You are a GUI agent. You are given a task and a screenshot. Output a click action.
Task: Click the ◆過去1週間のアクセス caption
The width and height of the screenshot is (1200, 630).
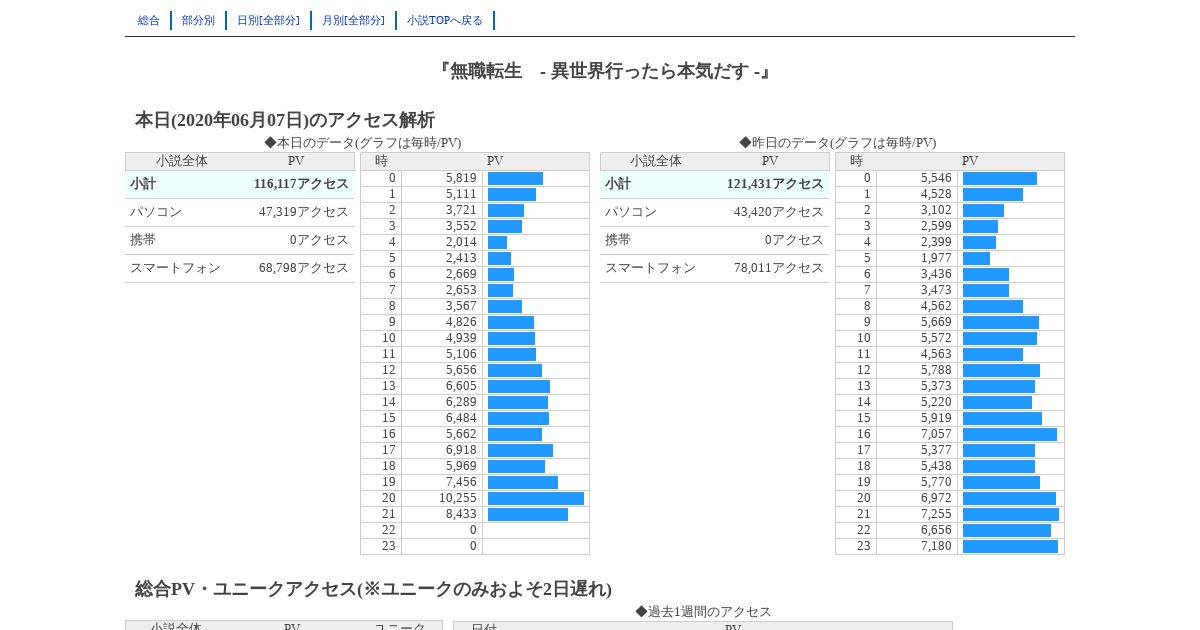703,612
